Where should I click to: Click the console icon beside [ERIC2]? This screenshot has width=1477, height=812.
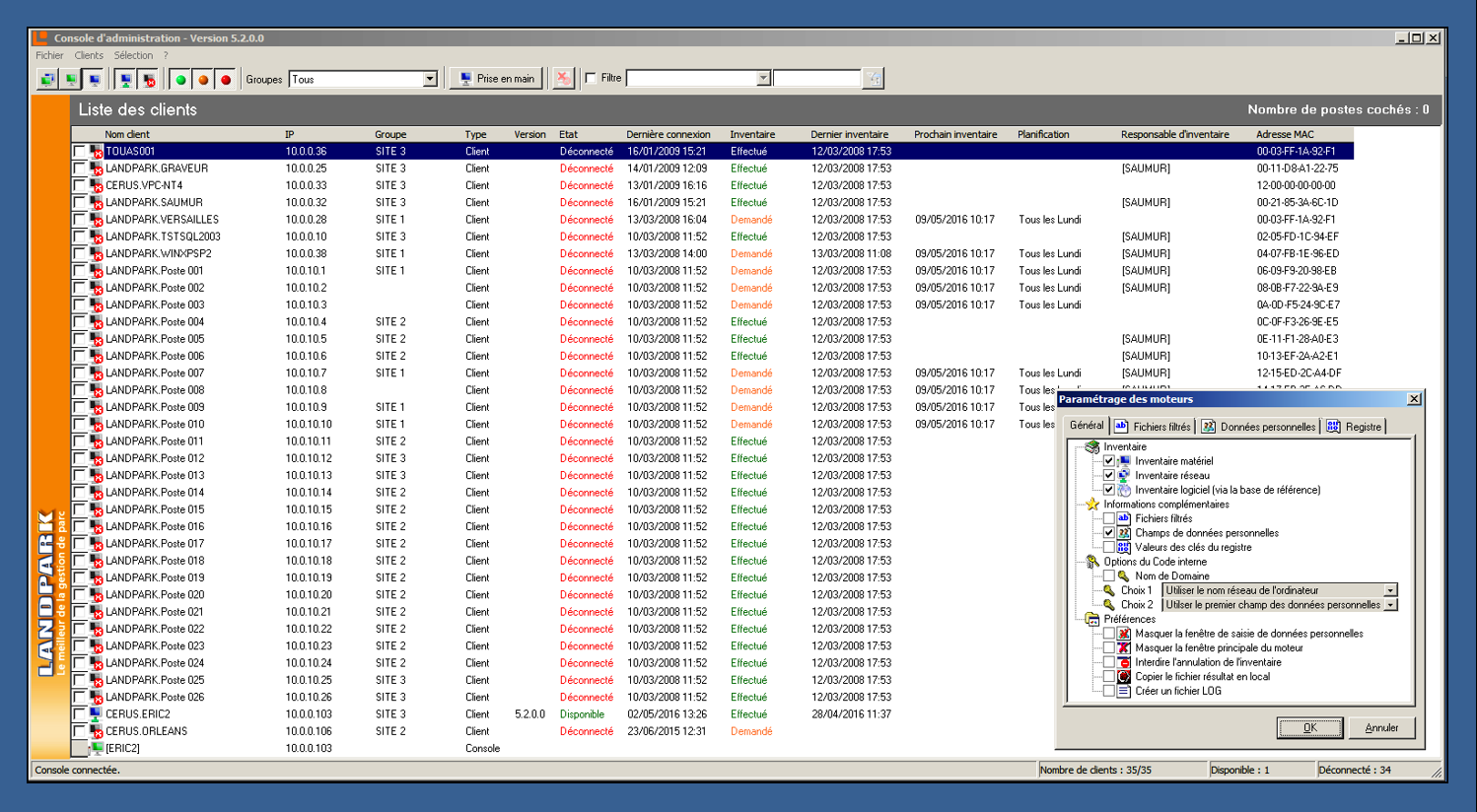(97, 749)
